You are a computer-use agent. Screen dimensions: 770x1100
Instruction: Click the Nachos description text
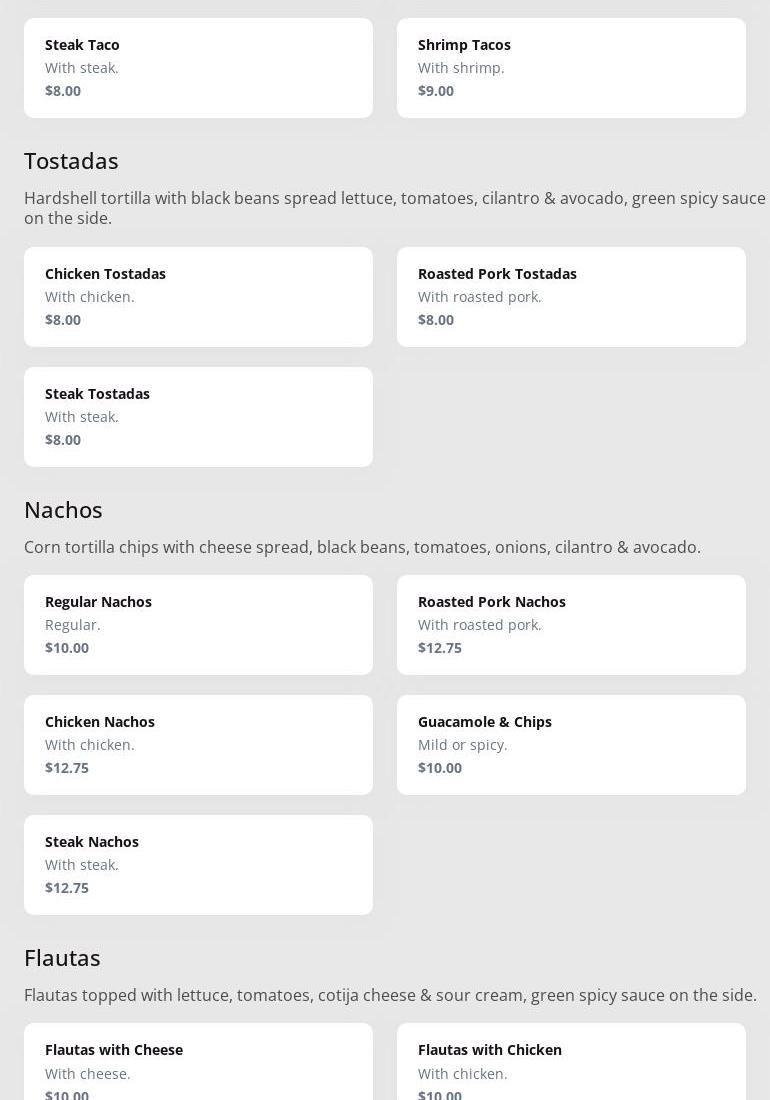[x=362, y=547]
